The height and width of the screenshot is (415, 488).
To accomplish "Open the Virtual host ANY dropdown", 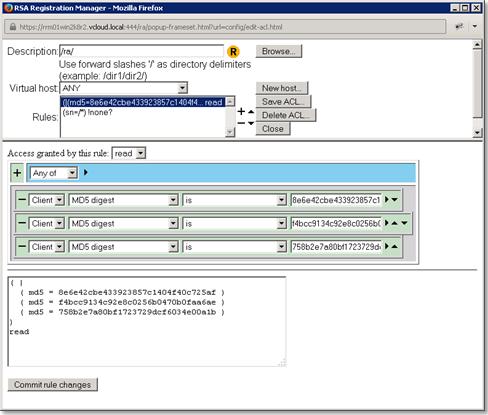I will coord(123,88).
